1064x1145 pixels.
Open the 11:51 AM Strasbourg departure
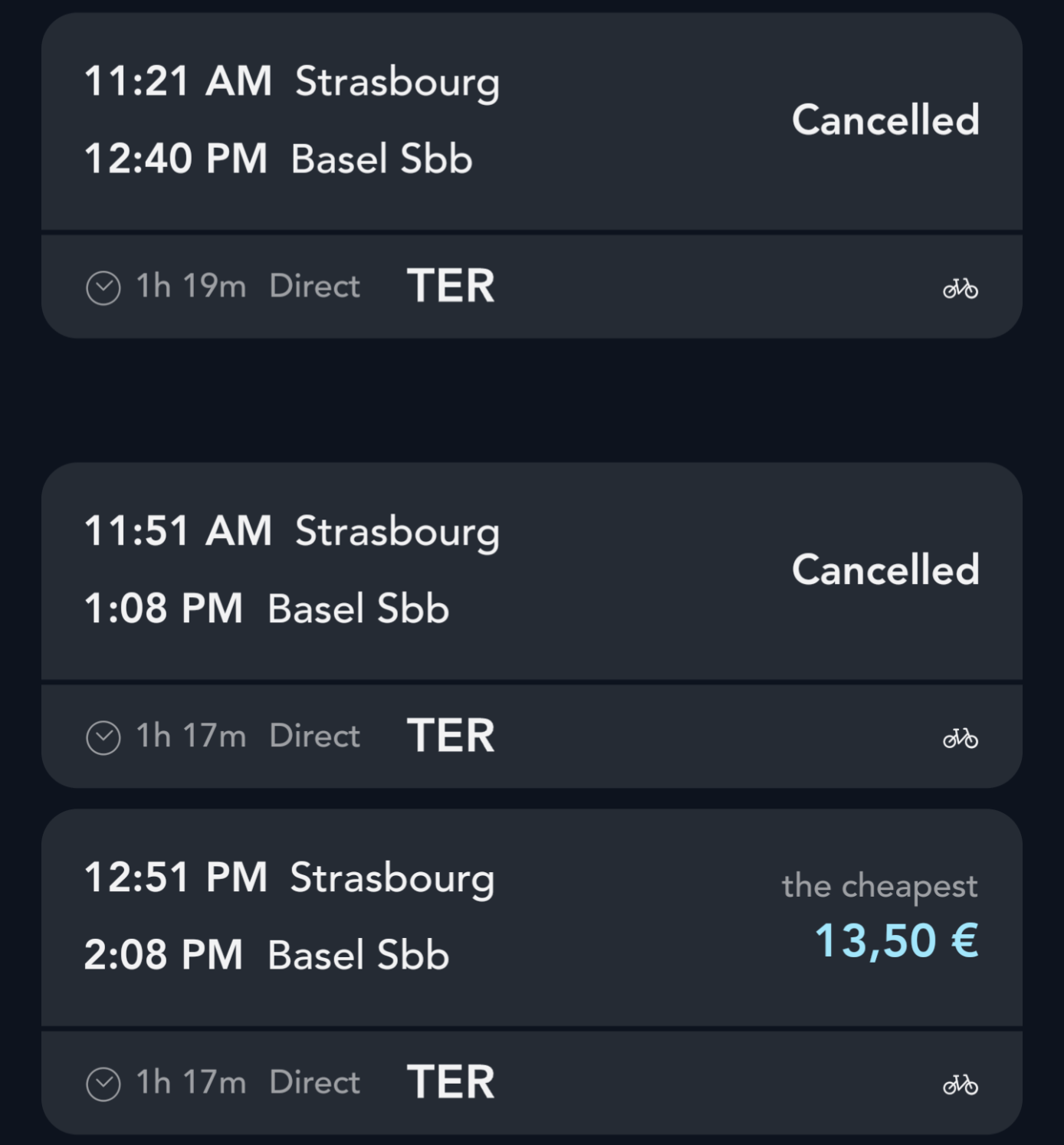pyautogui.click(x=291, y=531)
